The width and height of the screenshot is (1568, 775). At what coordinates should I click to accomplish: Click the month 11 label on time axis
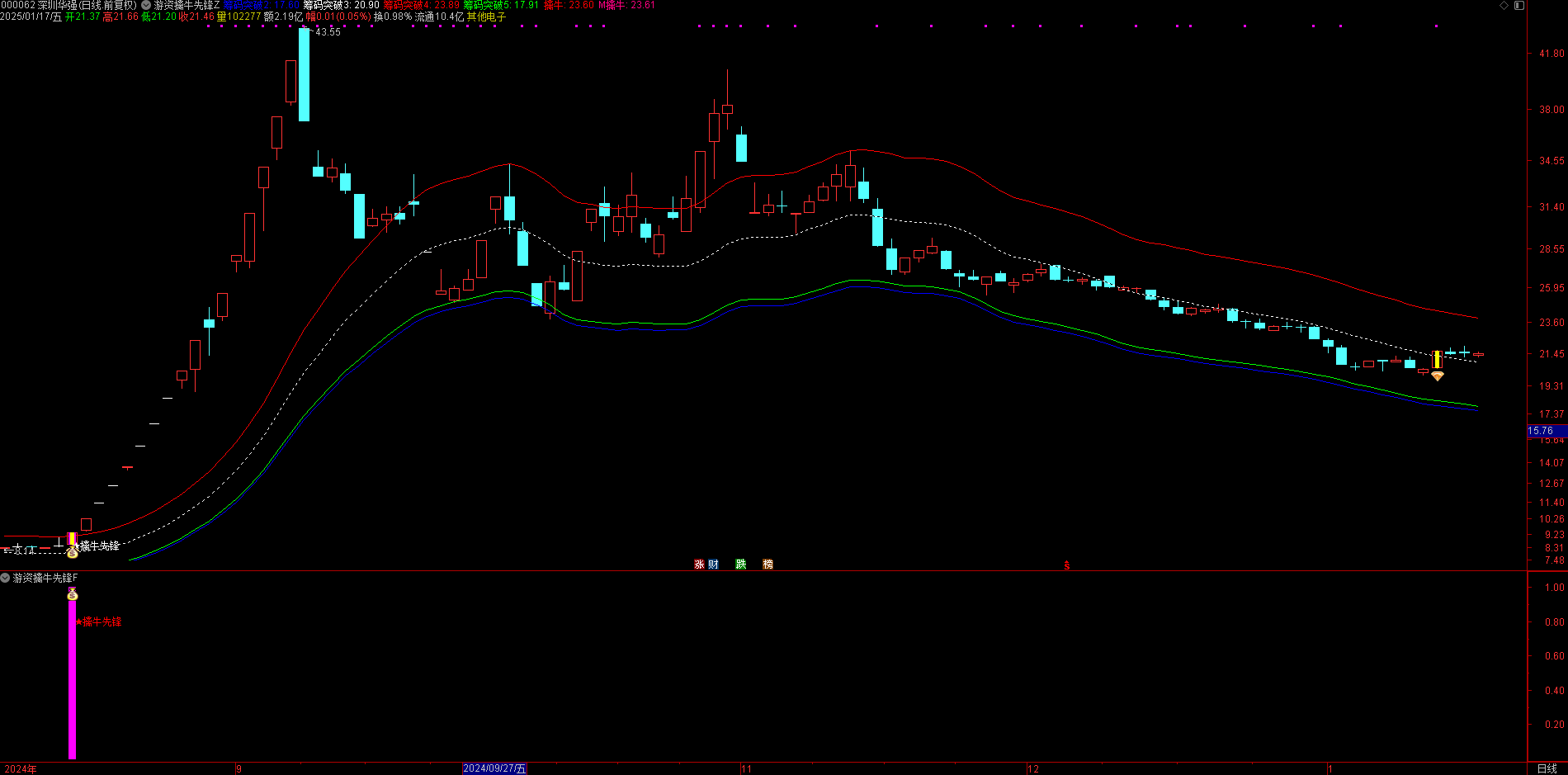[x=746, y=769]
